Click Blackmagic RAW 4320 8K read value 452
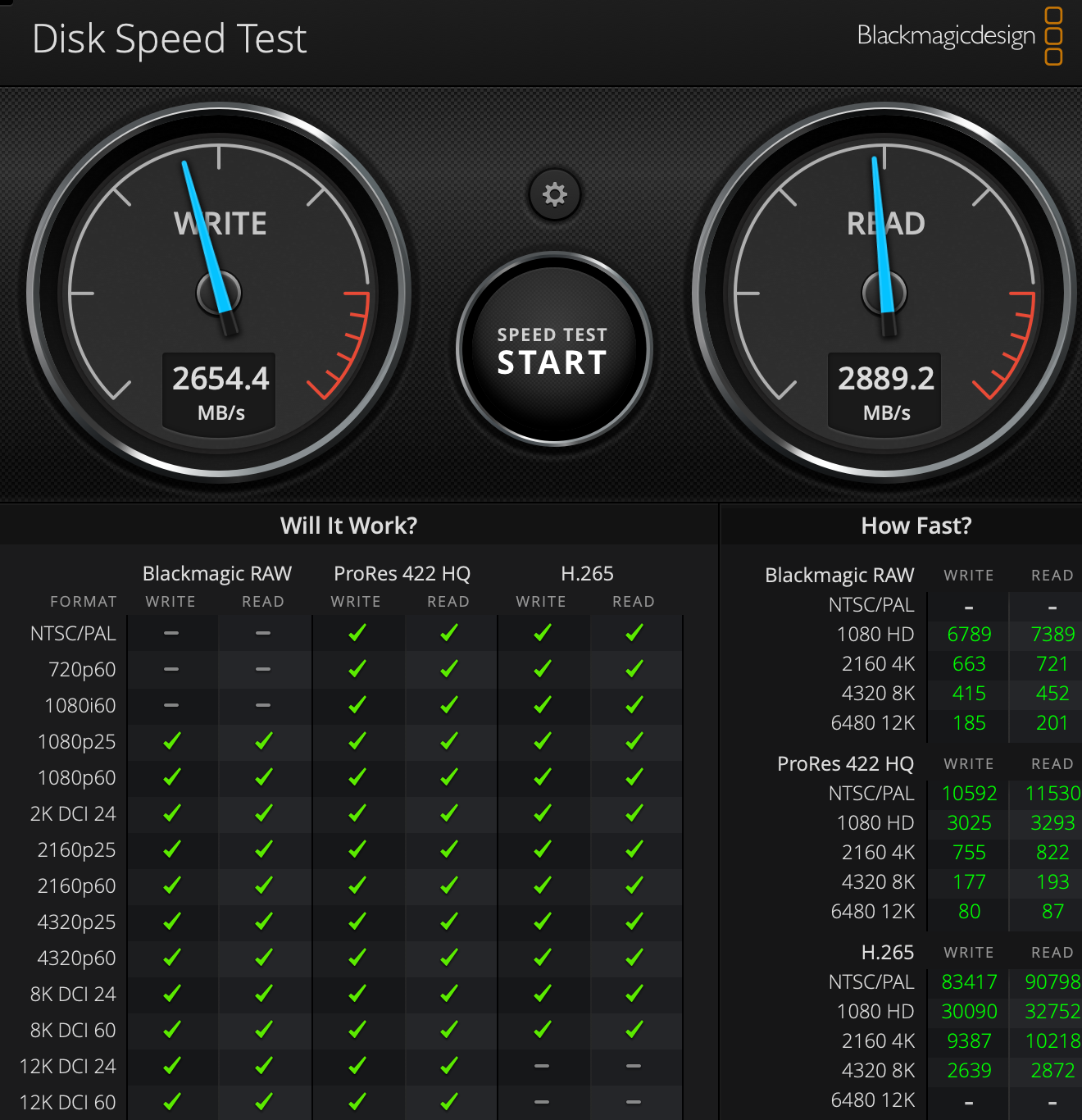Viewport: 1082px width, 1120px height. point(1052,694)
